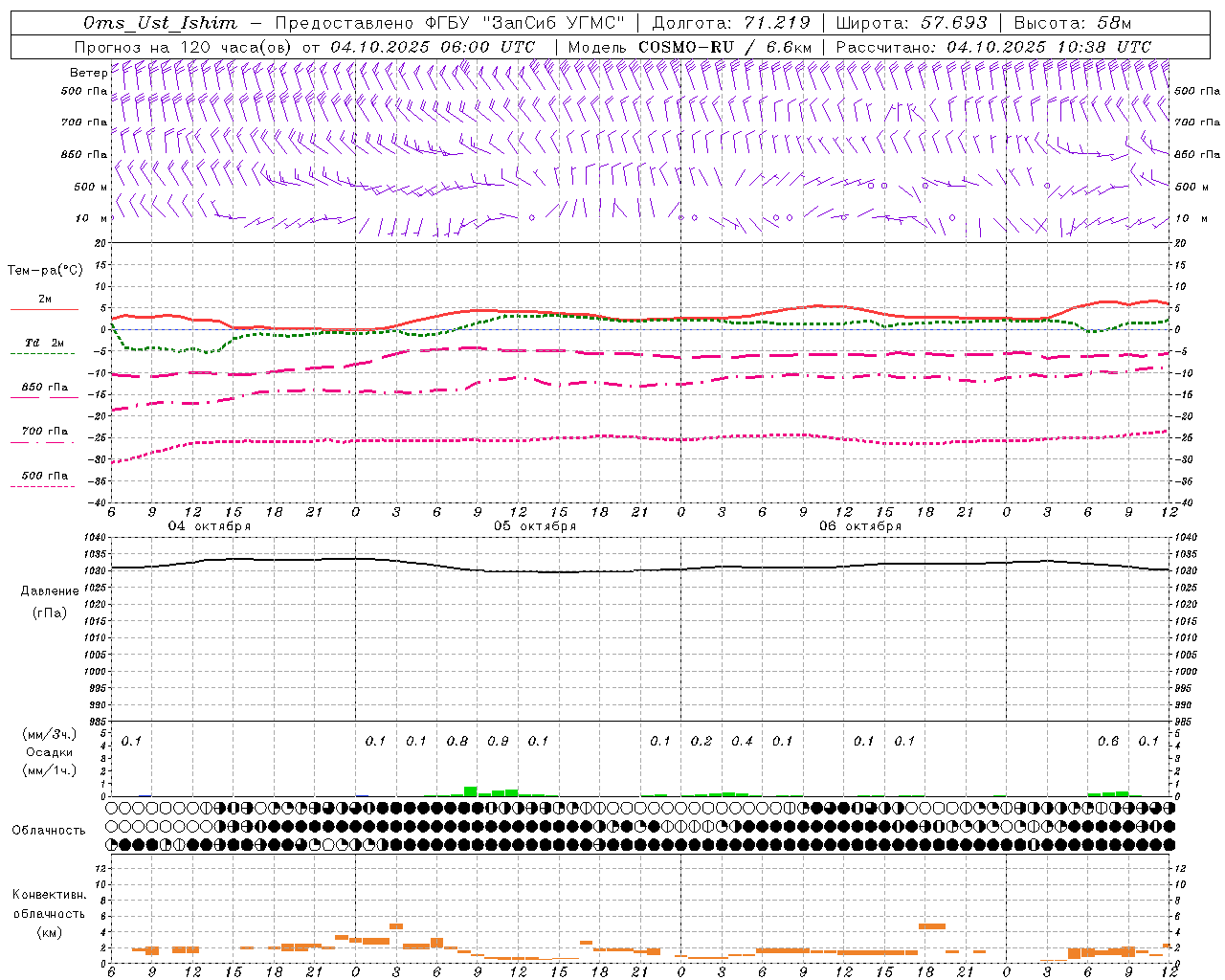Click the orange convective bar near 5 km on 06 октября
The image size is (1225, 980).
(x=932, y=925)
